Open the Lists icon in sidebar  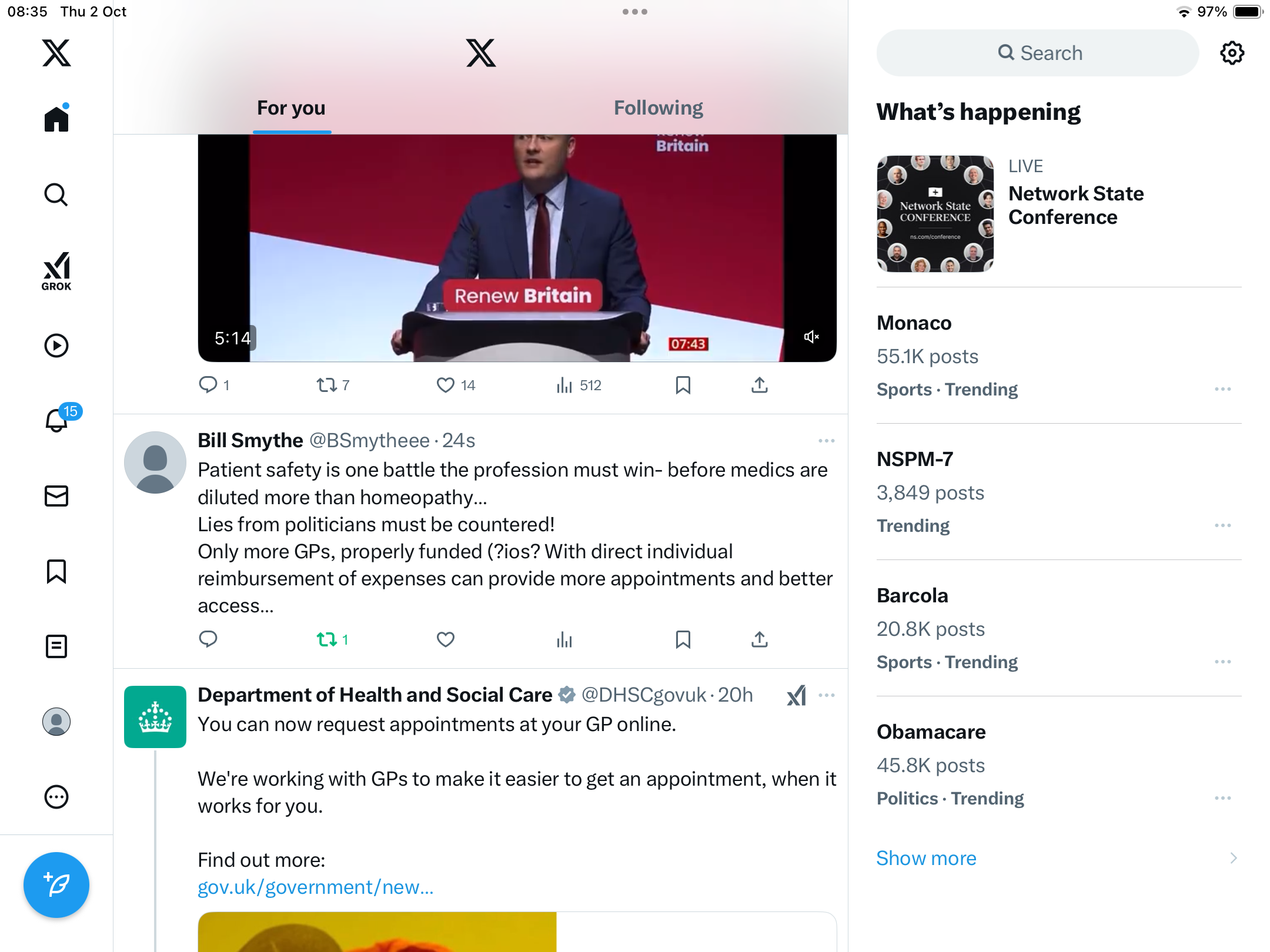pos(56,646)
